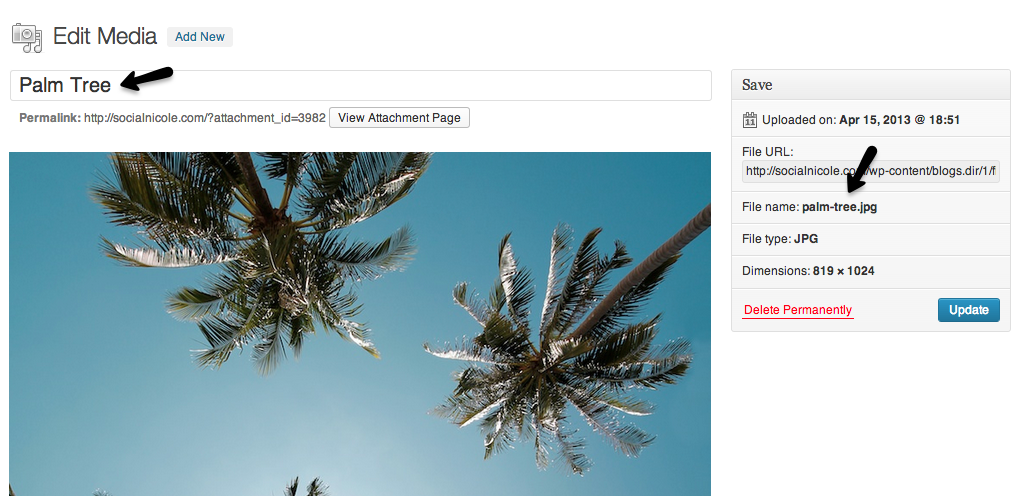Click the palm-tree.jpg file name
Viewport: 1011px width, 496px height.
click(839, 207)
